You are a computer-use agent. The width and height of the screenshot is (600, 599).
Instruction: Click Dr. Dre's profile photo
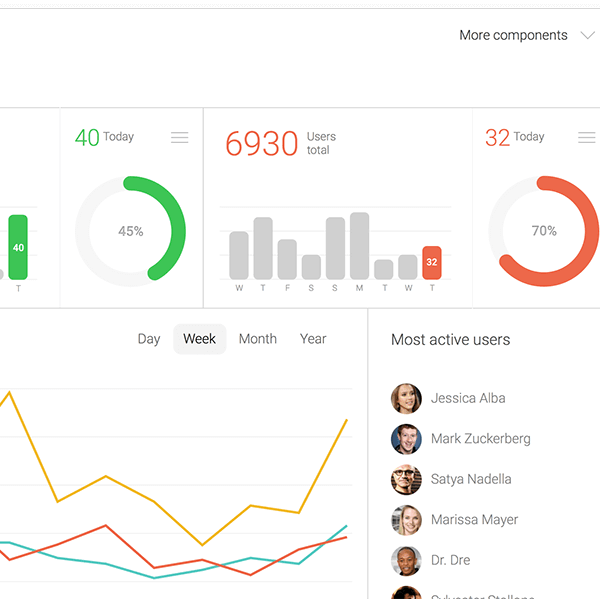(406, 561)
